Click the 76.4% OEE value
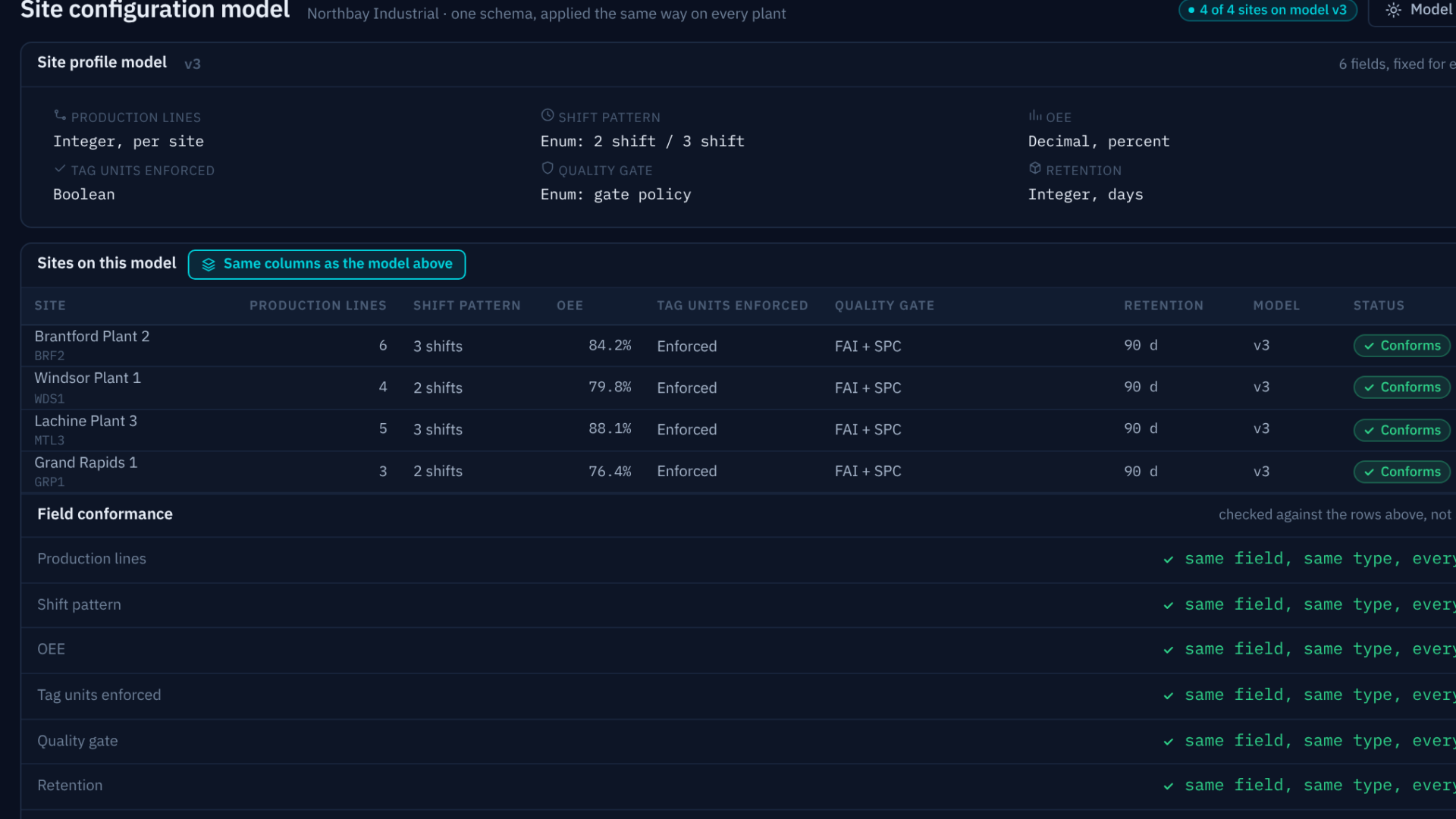The width and height of the screenshot is (1456, 819). pos(610,472)
